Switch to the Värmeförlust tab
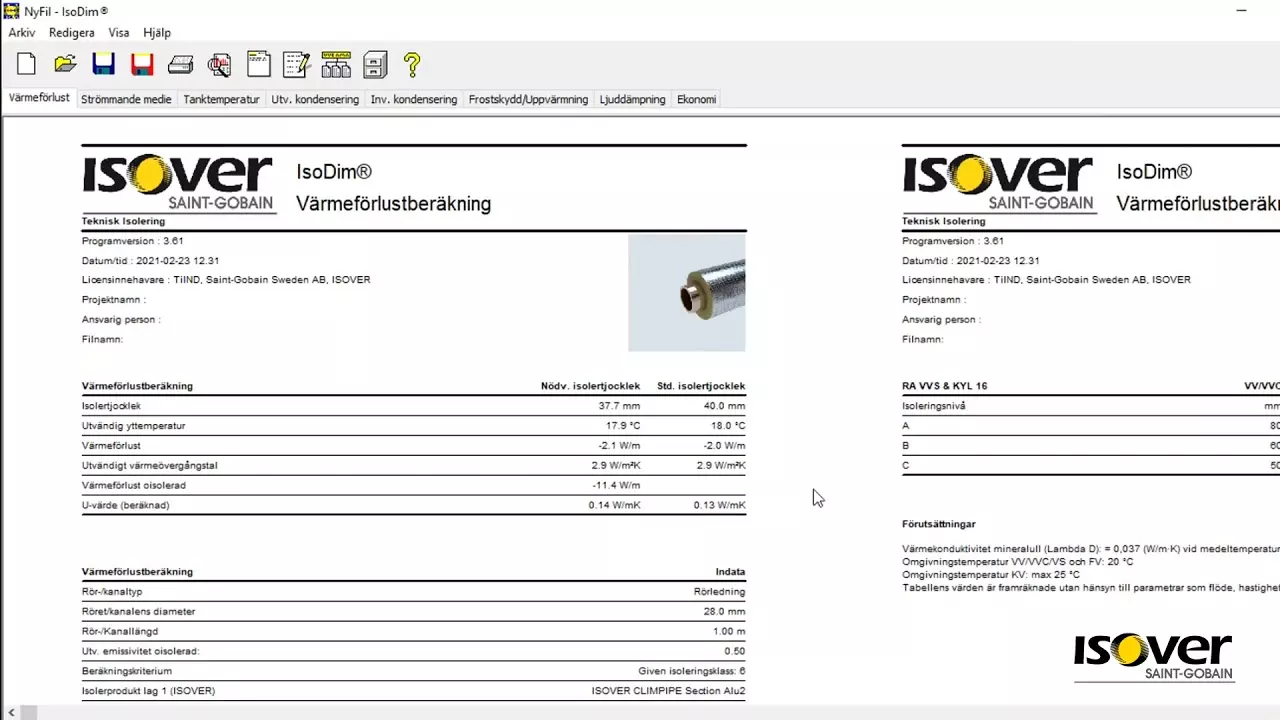 39,98
